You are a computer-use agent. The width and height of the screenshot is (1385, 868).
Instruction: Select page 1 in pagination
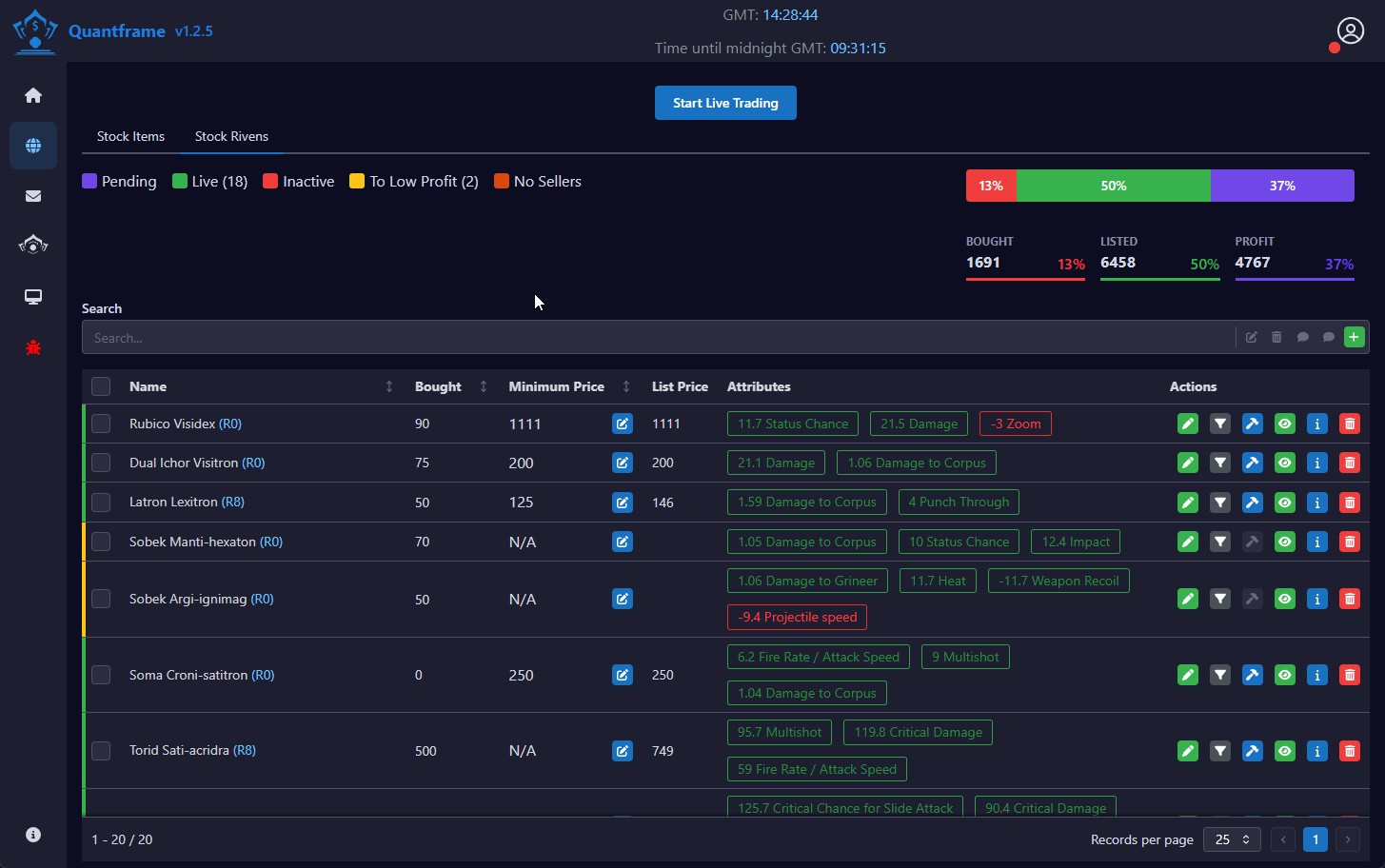[1315, 839]
